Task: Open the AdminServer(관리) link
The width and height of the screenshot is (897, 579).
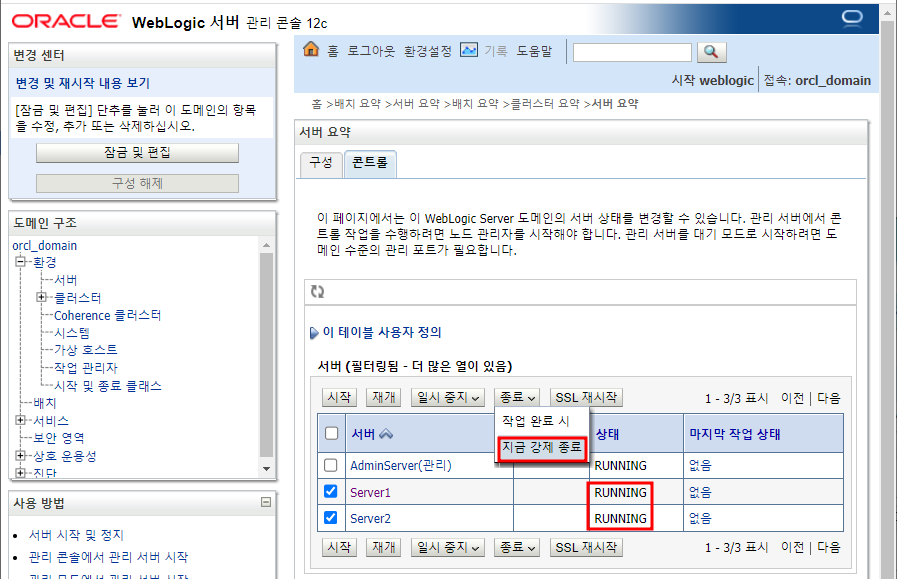Action: [x=401, y=466]
